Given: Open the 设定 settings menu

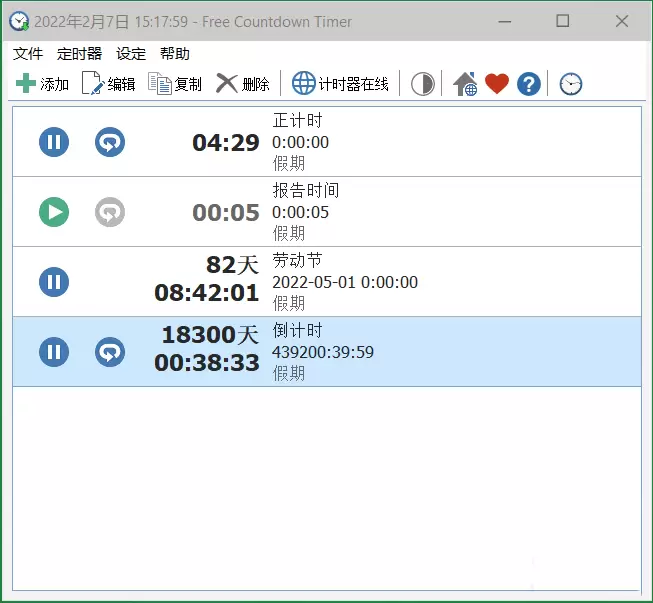Looking at the screenshot, I should pos(131,54).
